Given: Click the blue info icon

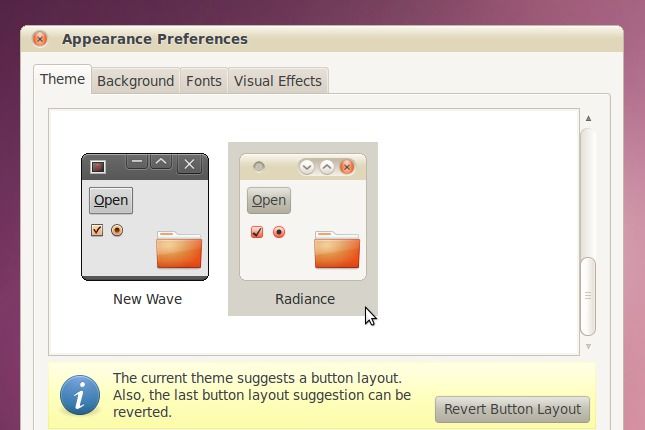Looking at the screenshot, I should [x=80, y=394].
